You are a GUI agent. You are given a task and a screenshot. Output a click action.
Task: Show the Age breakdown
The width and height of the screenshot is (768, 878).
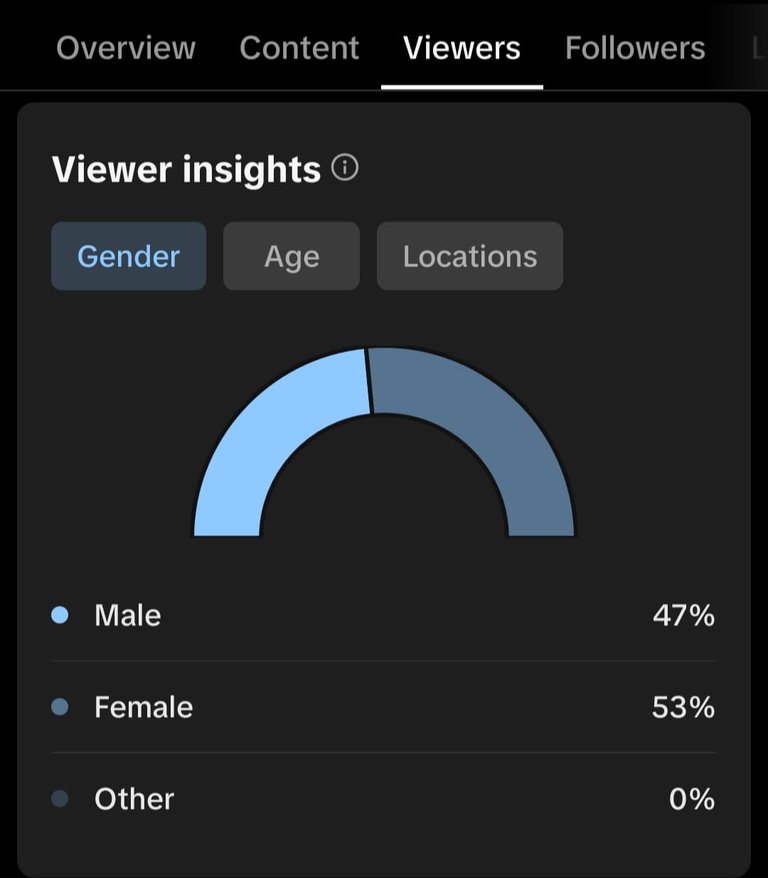click(291, 256)
